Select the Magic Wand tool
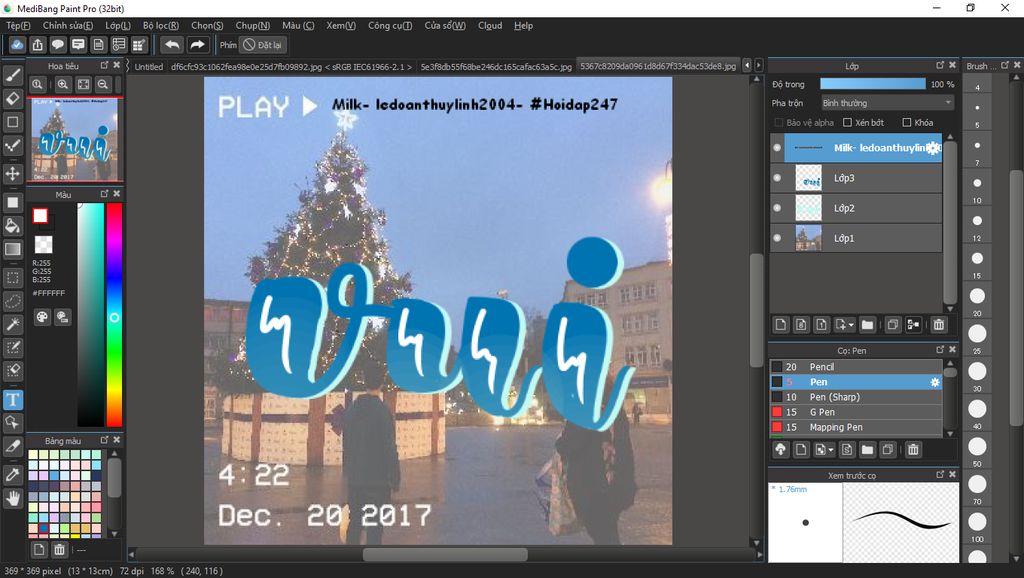The image size is (1024, 578). [12, 324]
